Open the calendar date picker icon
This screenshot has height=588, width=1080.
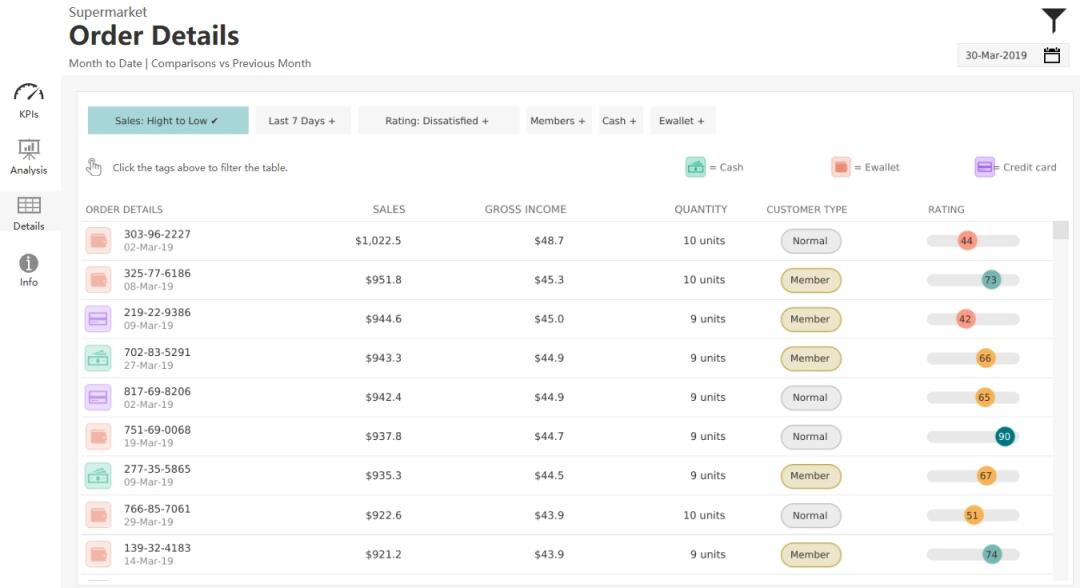point(1052,55)
